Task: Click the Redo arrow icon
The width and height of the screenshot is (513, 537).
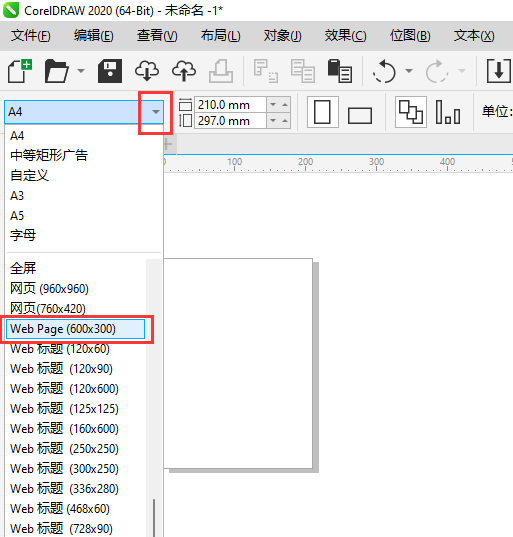Action: [x=437, y=71]
